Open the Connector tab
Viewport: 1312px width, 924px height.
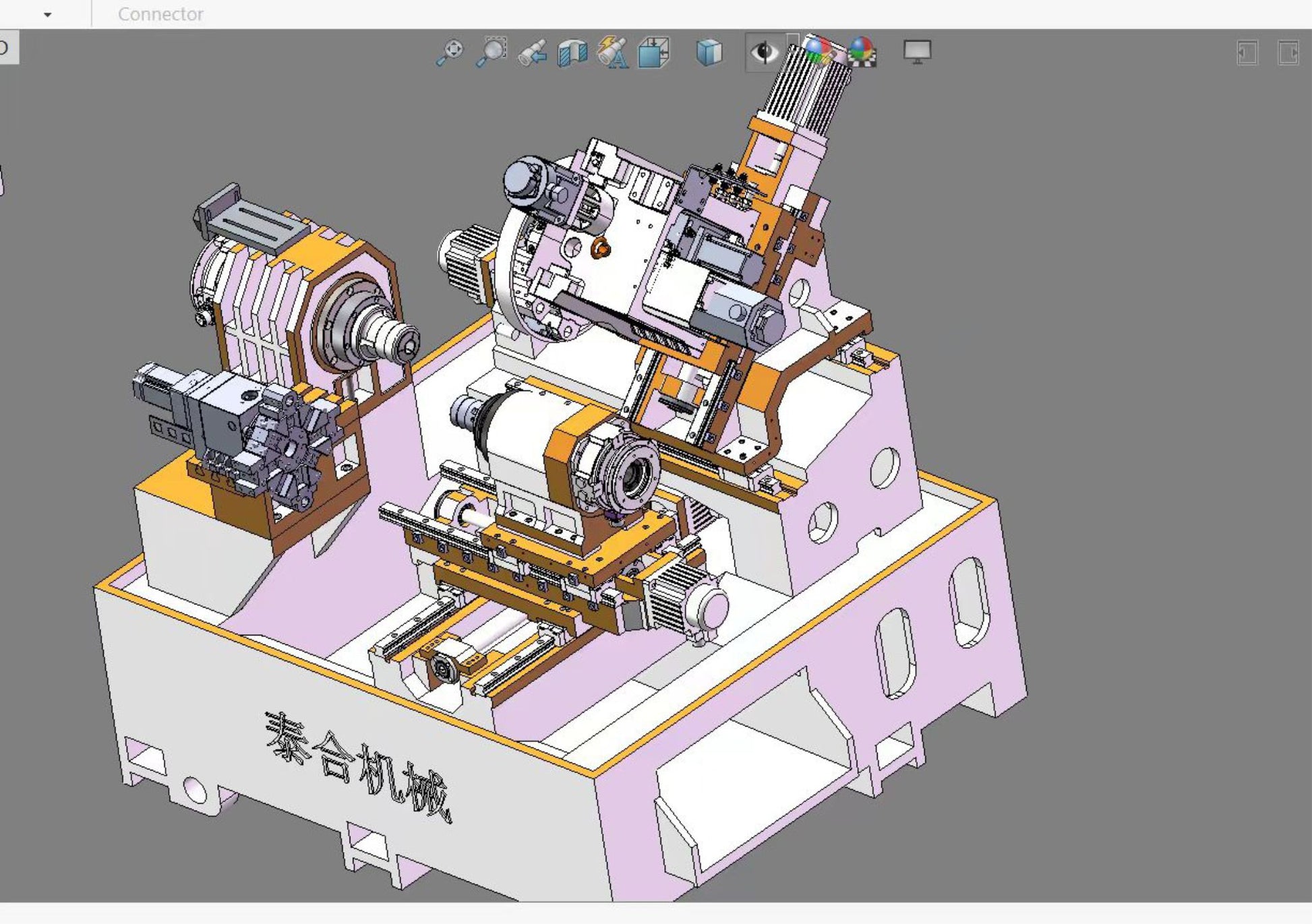[160, 14]
